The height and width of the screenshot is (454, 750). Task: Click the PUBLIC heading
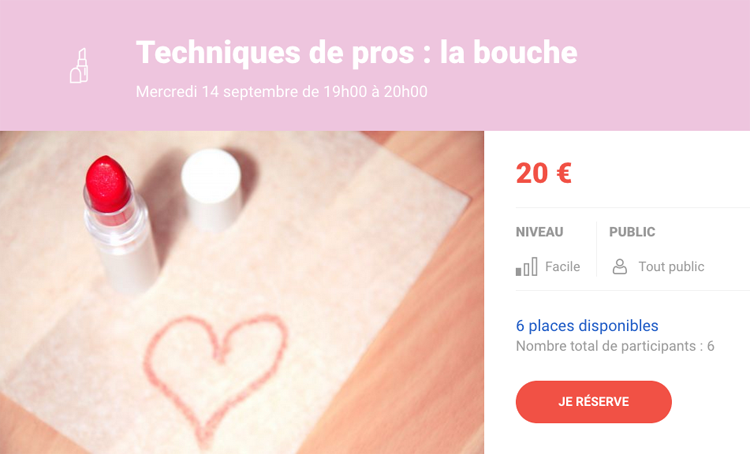point(632,232)
